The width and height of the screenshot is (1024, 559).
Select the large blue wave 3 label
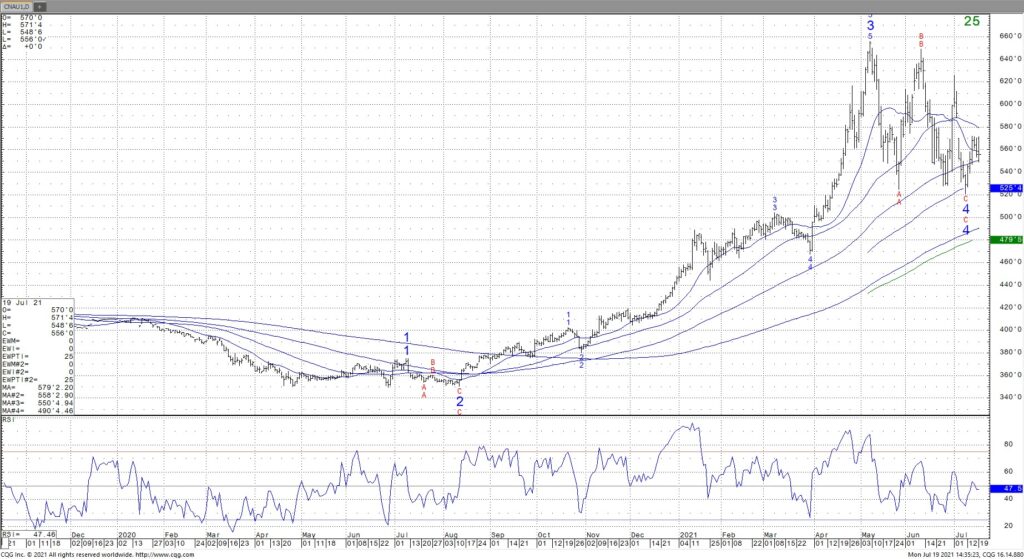[870, 25]
